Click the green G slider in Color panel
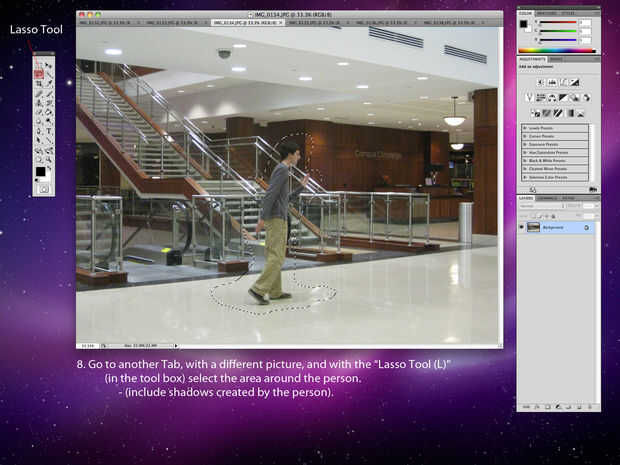This screenshot has width=620, height=465. tap(558, 31)
